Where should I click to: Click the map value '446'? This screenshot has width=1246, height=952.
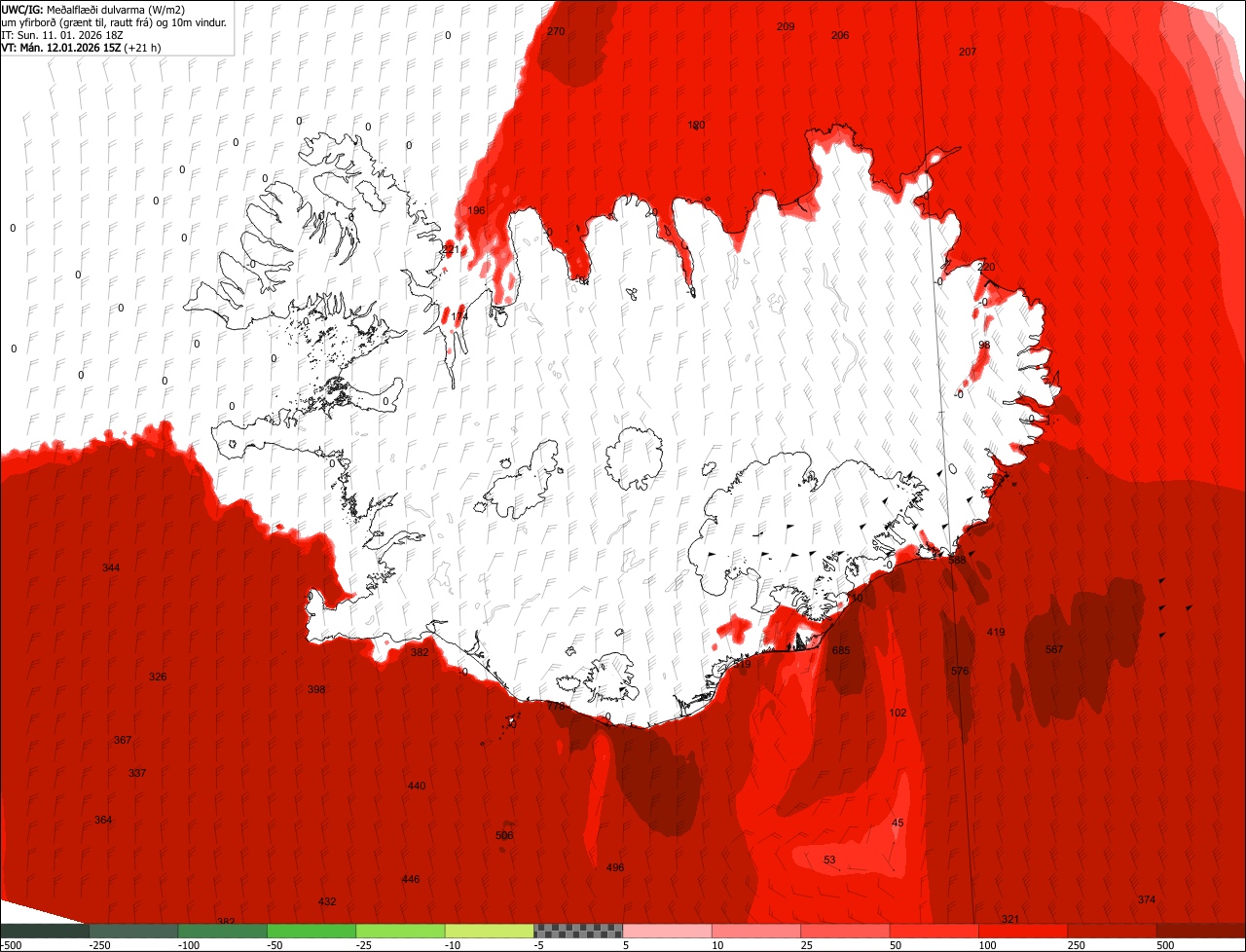pyautogui.click(x=411, y=879)
